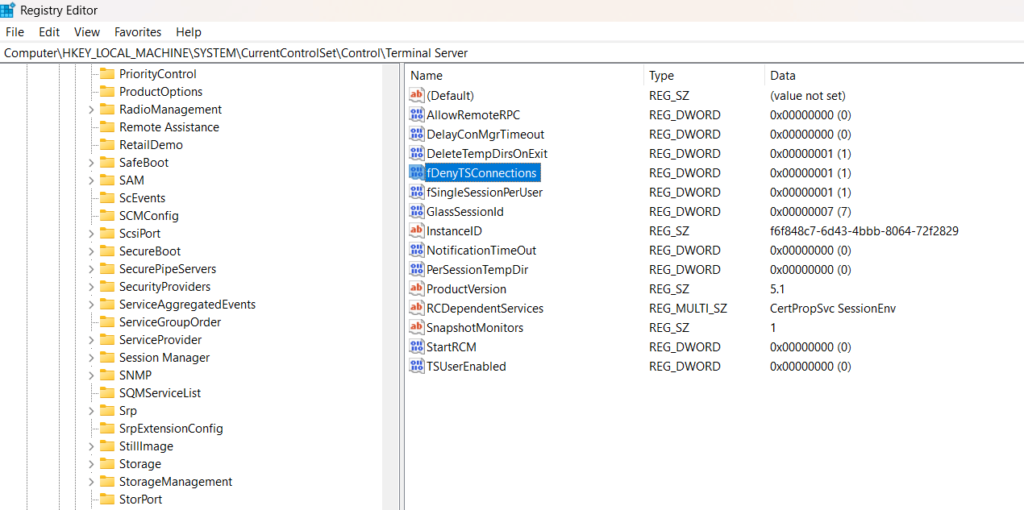This screenshot has height=510, width=1024.
Task: Sort values by the Name column header
Action: (x=426, y=76)
